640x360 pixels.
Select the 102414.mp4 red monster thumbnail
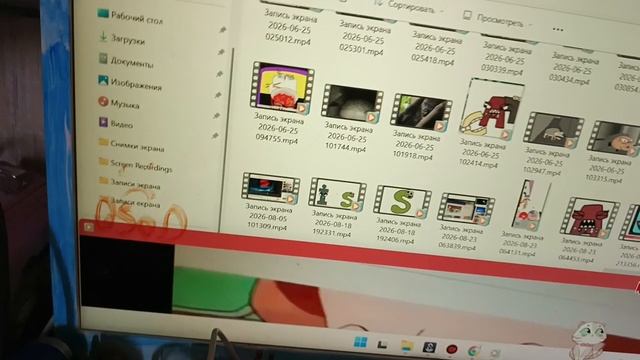point(491,110)
